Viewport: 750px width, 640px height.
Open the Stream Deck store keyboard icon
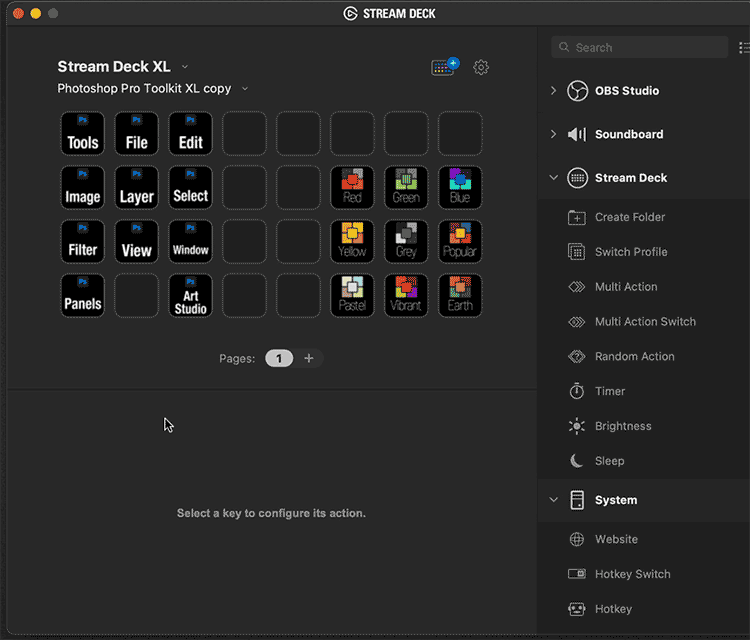[x=444, y=67]
